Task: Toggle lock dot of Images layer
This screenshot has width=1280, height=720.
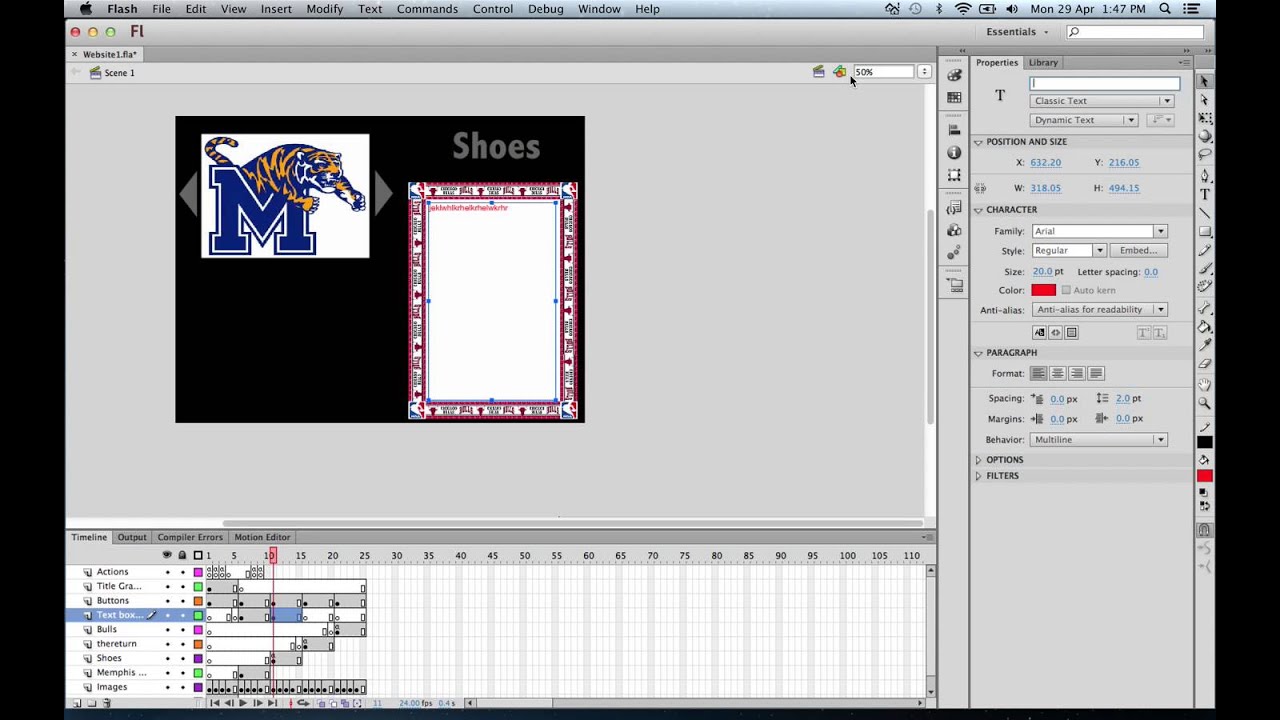Action: coord(183,687)
